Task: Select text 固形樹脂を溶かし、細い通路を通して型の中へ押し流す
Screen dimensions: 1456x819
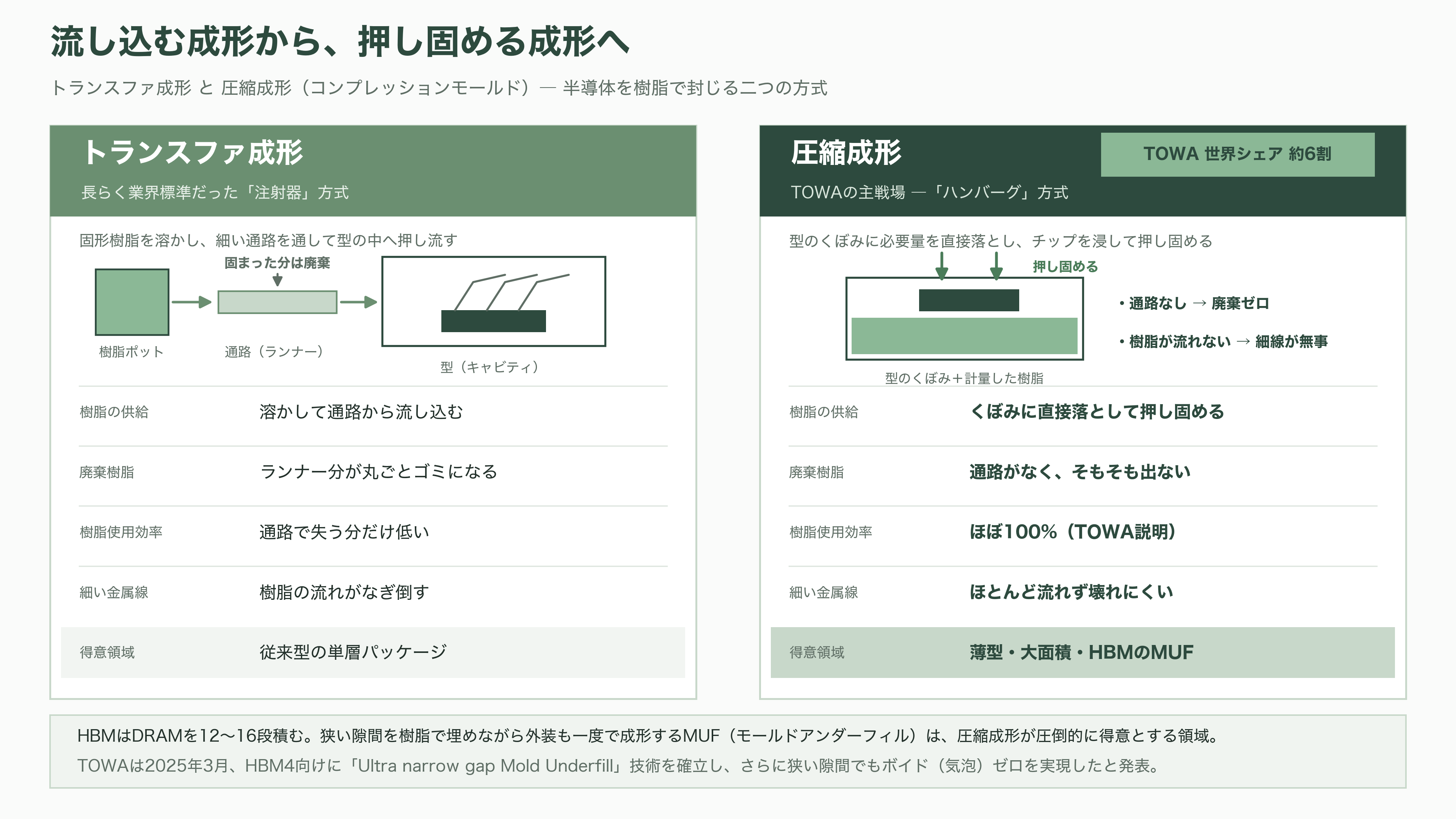Action: click(x=268, y=240)
